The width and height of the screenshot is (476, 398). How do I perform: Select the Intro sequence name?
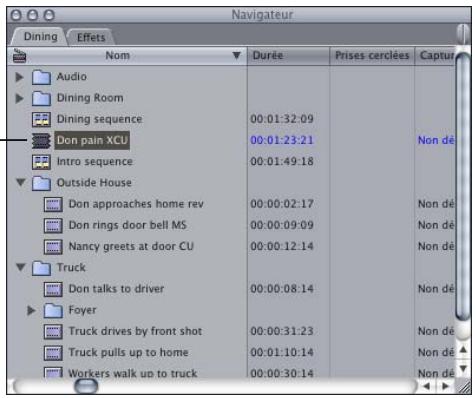[95, 162]
